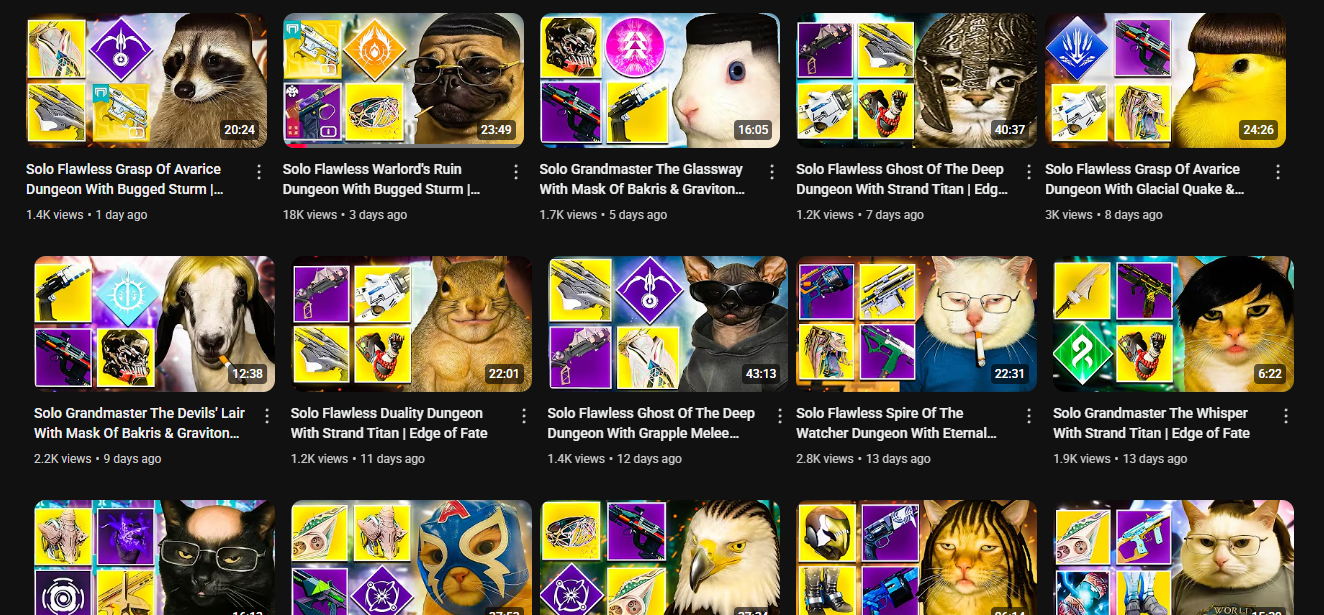Image resolution: width=1324 pixels, height=615 pixels.
Task: Click title Solo Grandmaster The Whisper
Action: (x=1150, y=413)
